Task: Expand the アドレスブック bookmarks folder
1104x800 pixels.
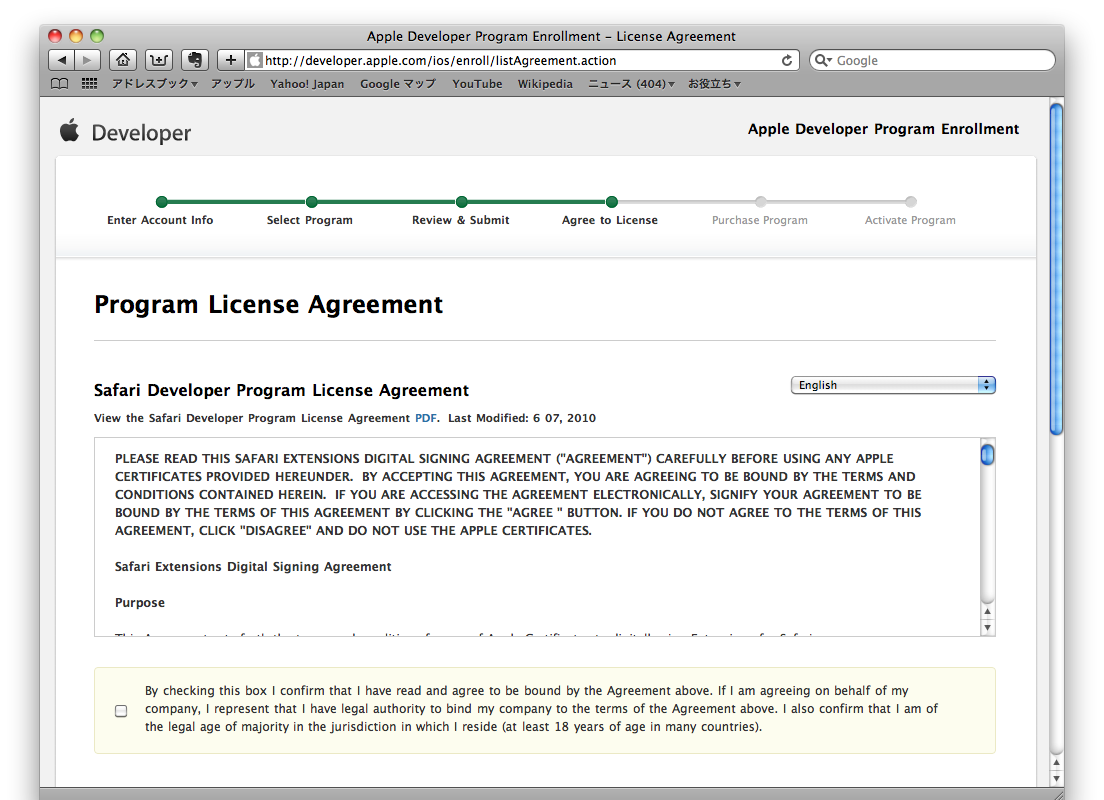Action: (154, 84)
